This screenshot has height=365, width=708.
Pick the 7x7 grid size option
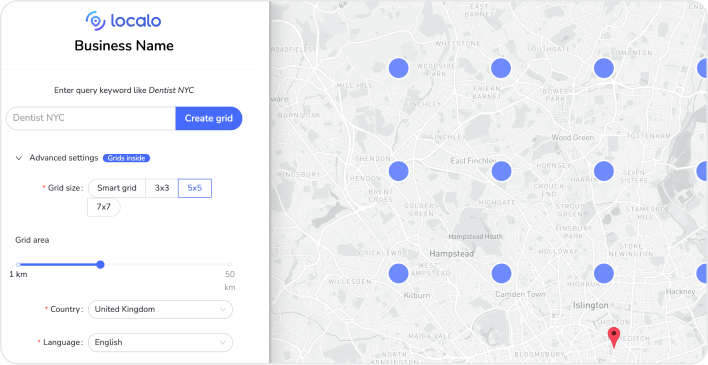pos(104,207)
